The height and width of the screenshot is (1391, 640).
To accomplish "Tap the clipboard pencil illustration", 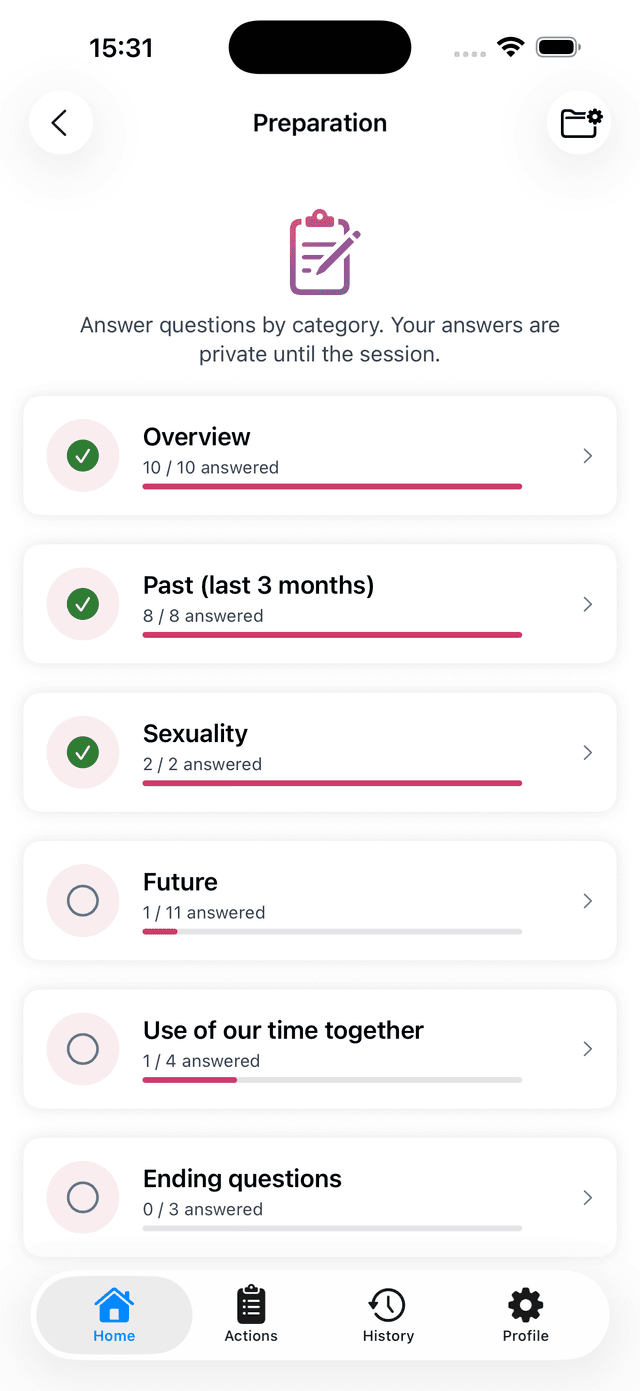I will tap(324, 253).
